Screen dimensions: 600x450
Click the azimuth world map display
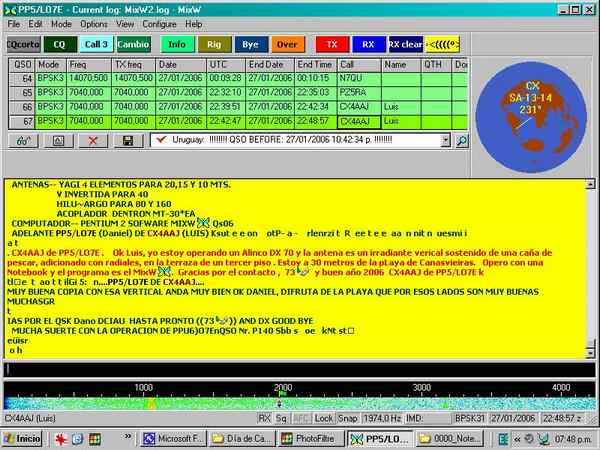531,117
